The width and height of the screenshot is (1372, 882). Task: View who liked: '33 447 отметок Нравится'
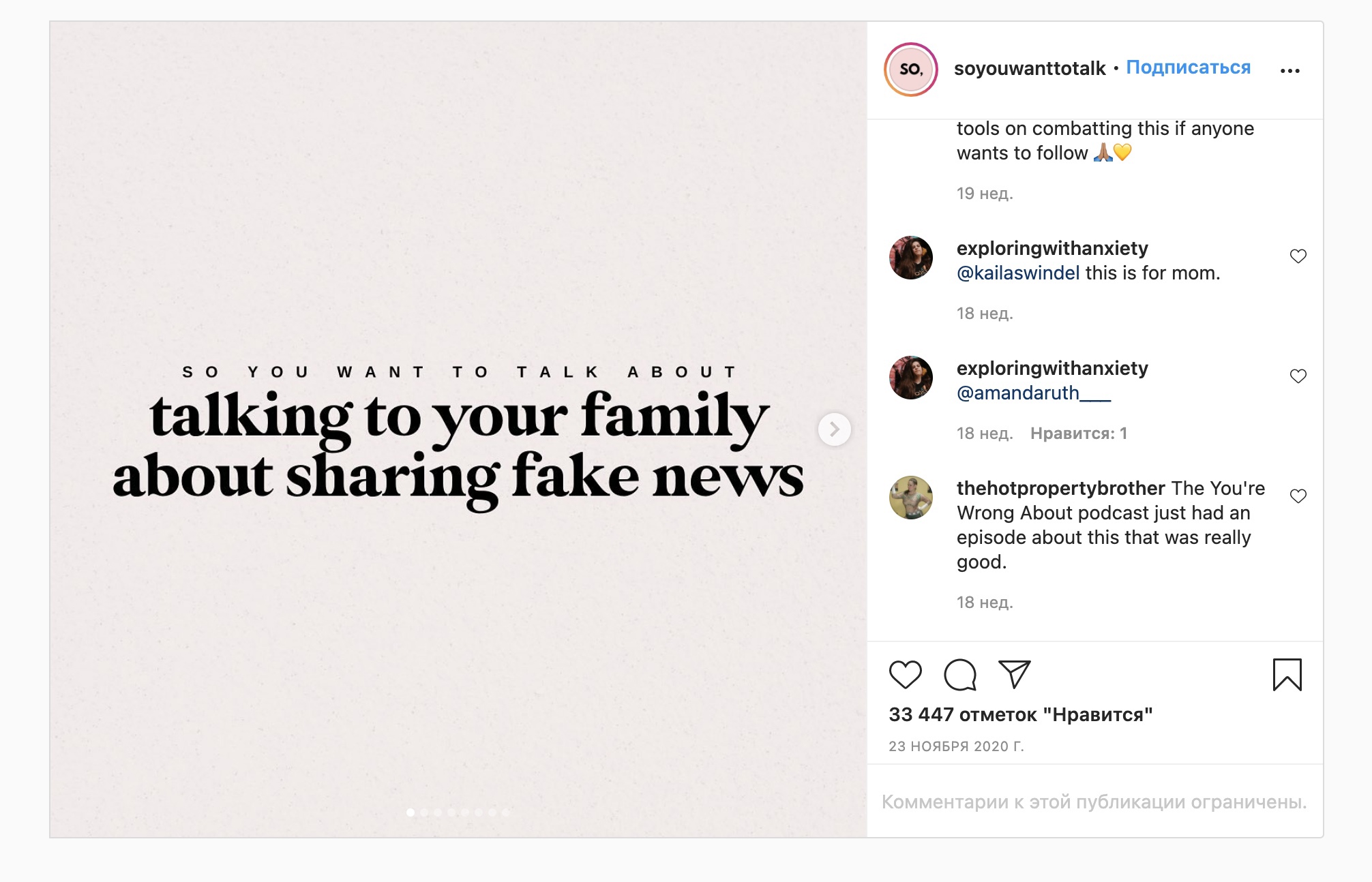click(1020, 714)
